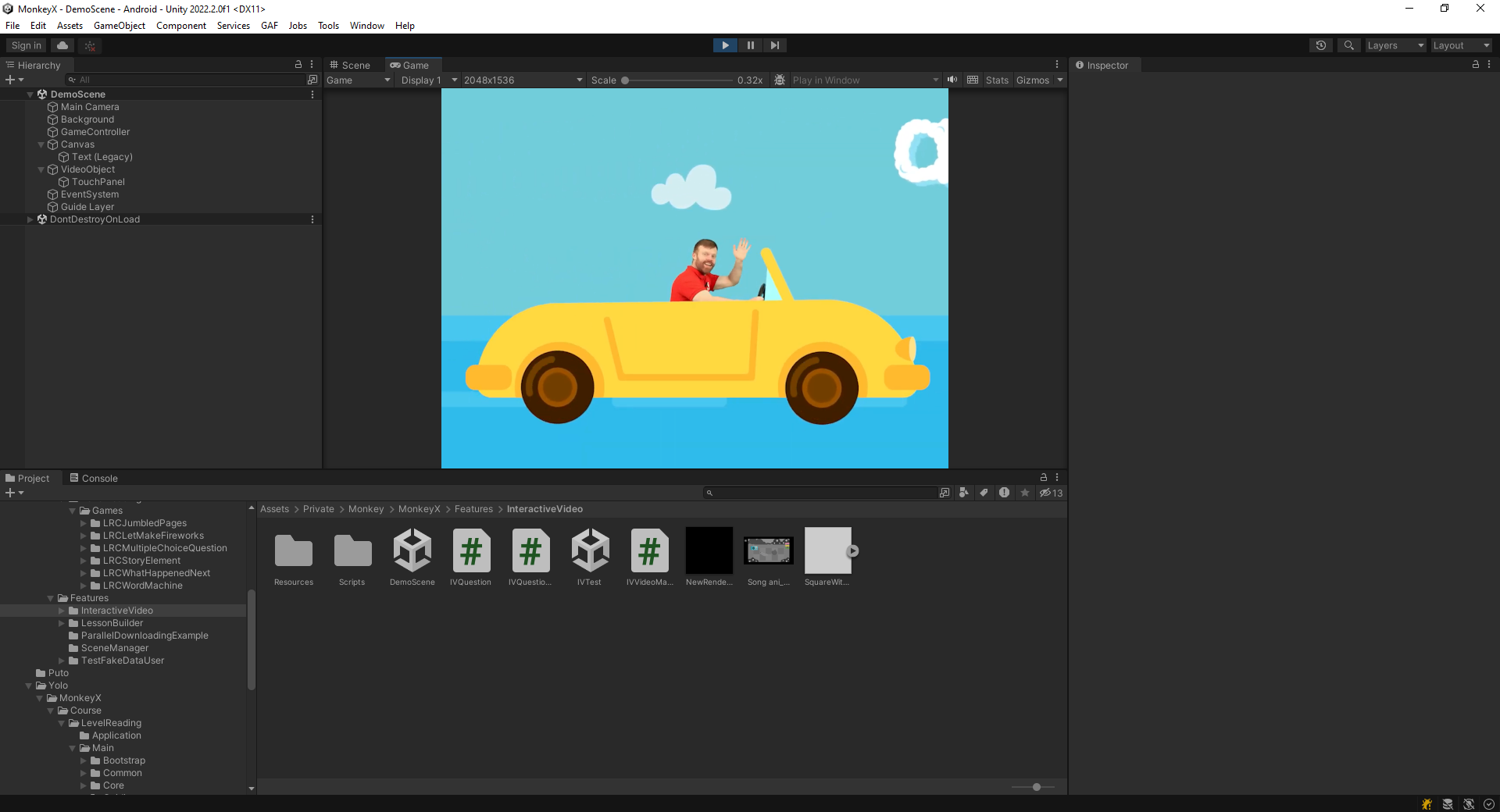Viewport: 1500px width, 812px height.
Task: Click the Project add asset plus button
Action: (14, 493)
